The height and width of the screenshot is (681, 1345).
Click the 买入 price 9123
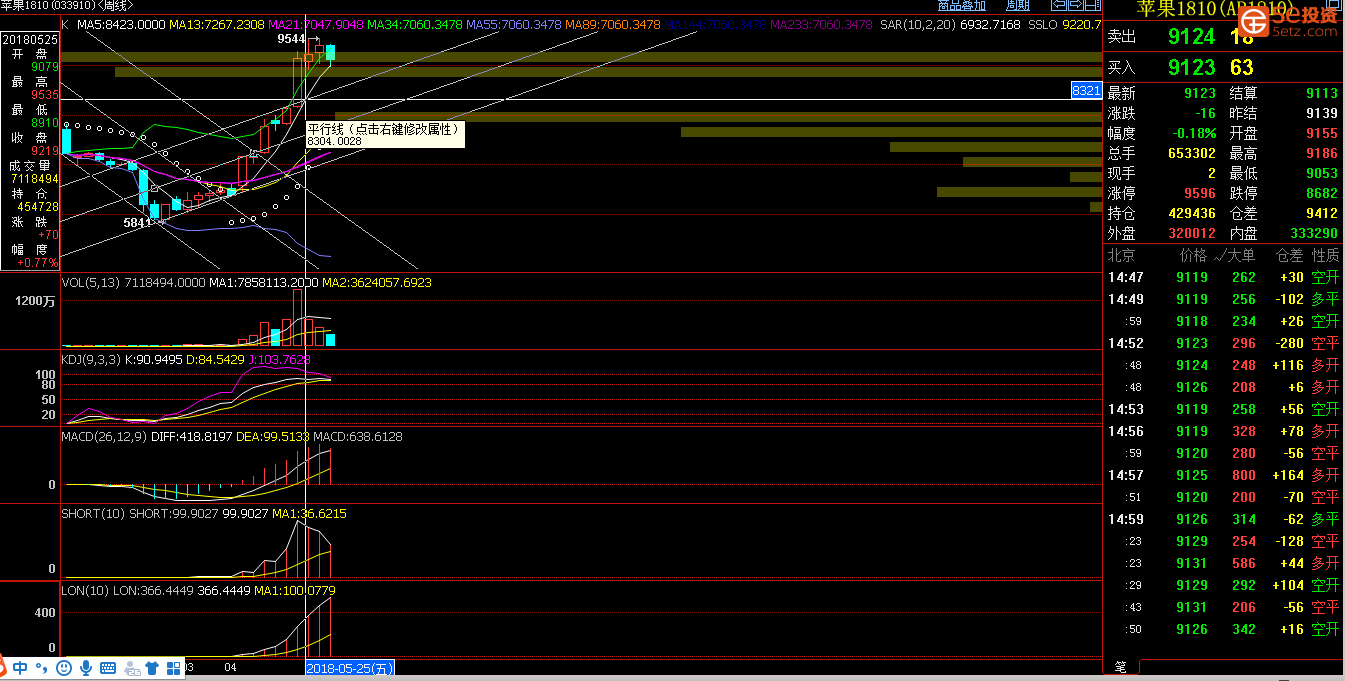coord(1192,67)
